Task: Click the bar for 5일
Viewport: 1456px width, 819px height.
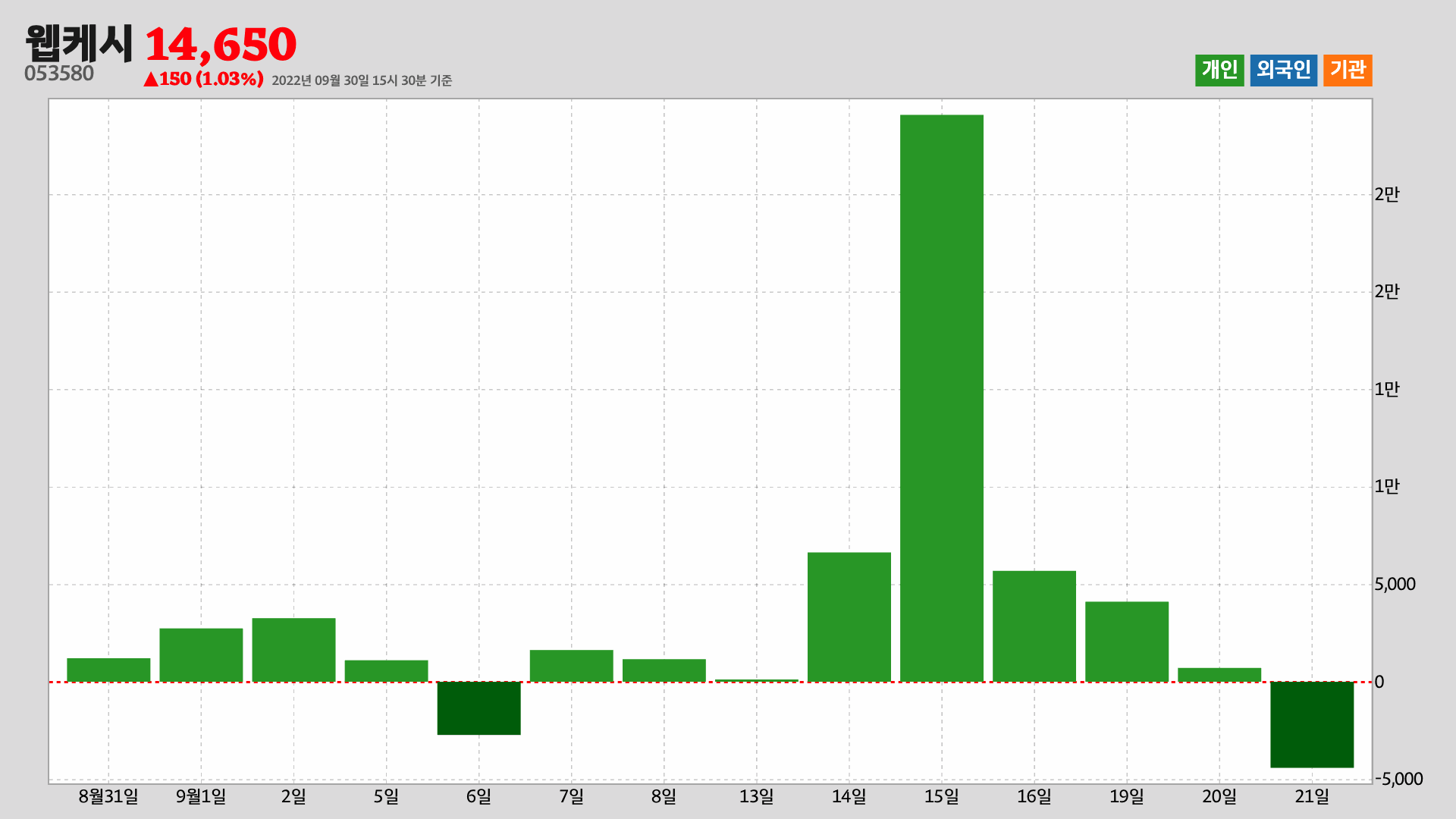Action: (x=386, y=671)
